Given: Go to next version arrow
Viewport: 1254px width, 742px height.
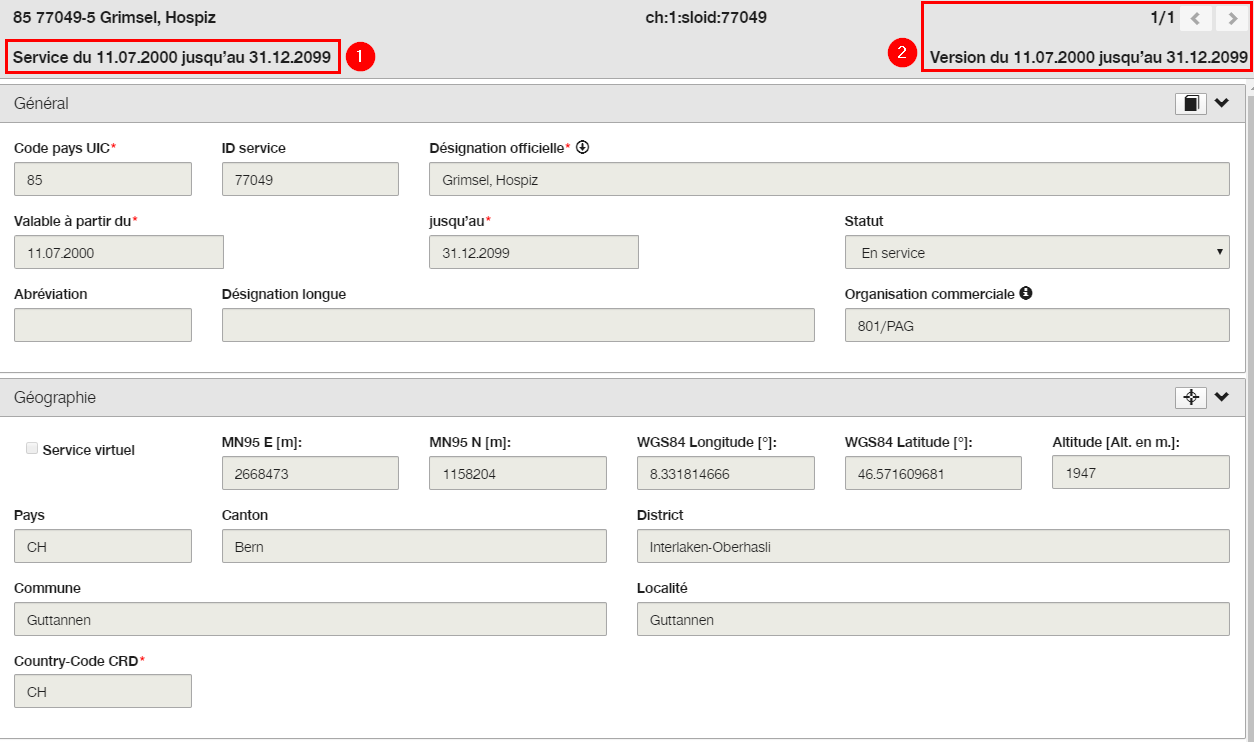Looking at the screenshot, I should pyautogui.click(x=1231, y=19).
